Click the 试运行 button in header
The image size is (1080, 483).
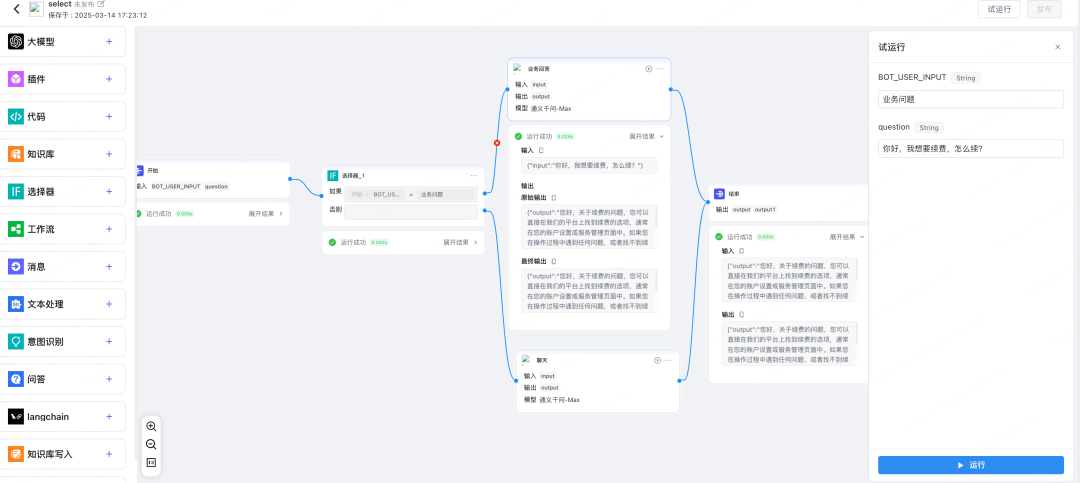coord(999,10)
